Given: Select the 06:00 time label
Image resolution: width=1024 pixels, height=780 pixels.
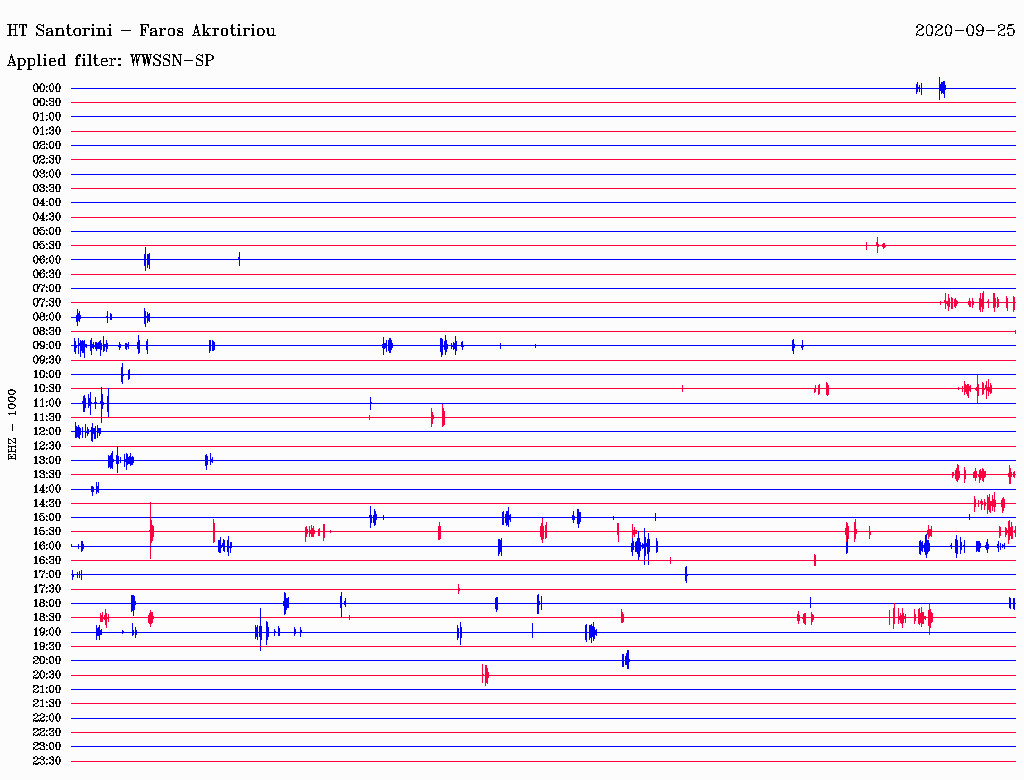Looking at the screenshot, I should pos(47,260).
